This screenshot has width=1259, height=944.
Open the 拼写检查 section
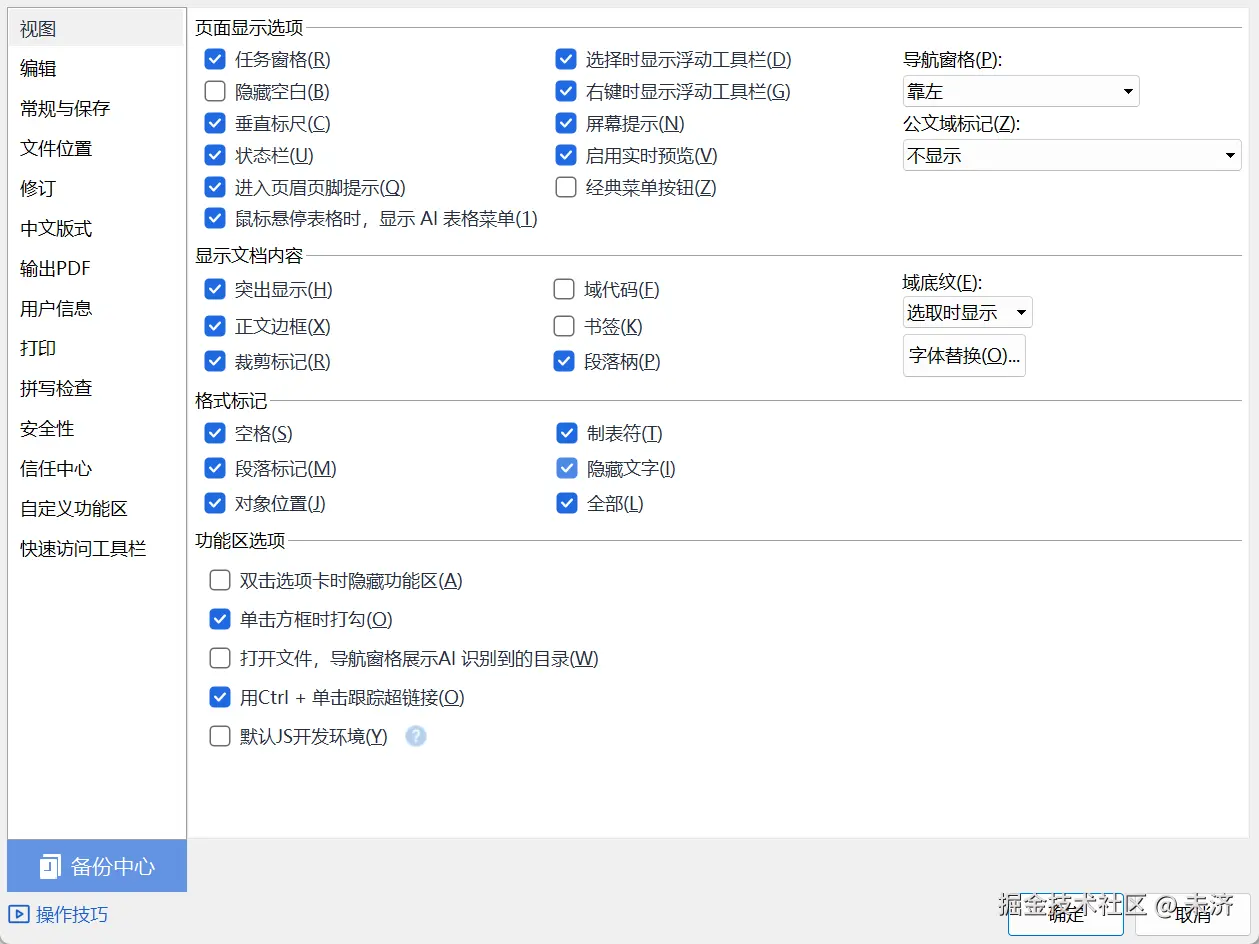(96, 388)
